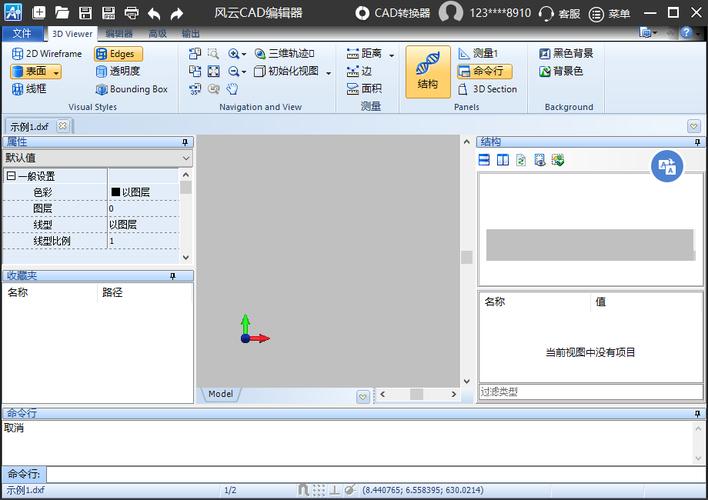This screenshot has height=500, width=708.
Task: Open the 距离 measure dropdown arrow
Action: [391, 55]
